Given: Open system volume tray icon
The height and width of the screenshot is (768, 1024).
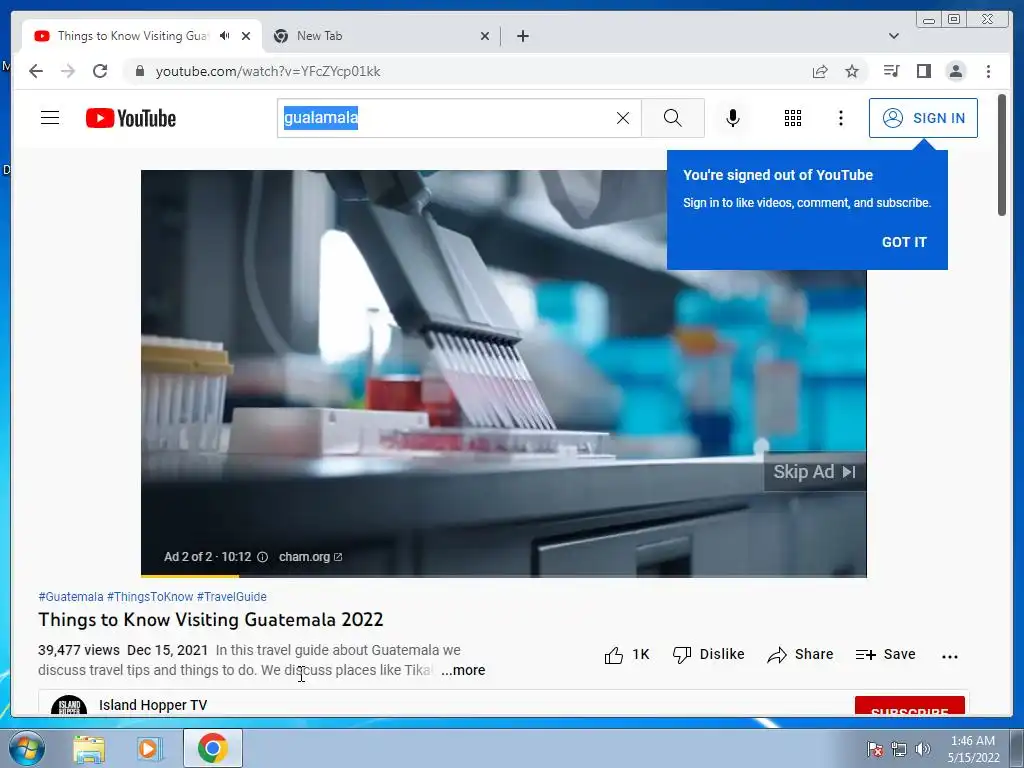Looking at the screenshot, I should [x=923, y=749].
